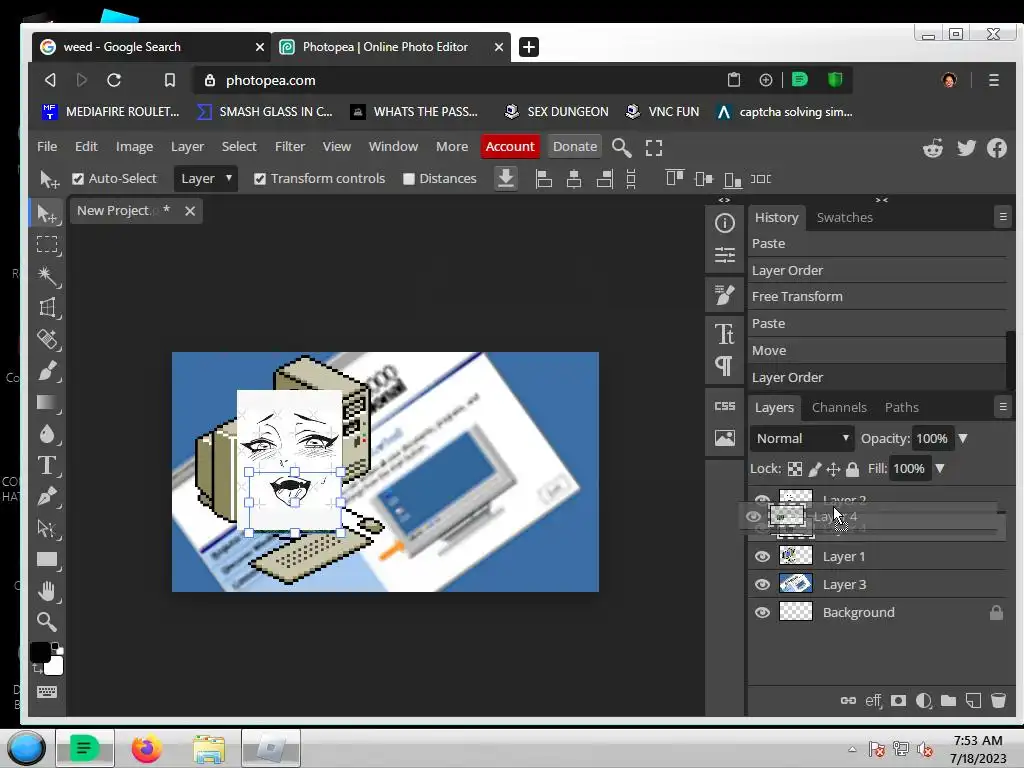The image size is (1024, 768).
Task: Toggle fullscreen mode icon
Action: 654,148
